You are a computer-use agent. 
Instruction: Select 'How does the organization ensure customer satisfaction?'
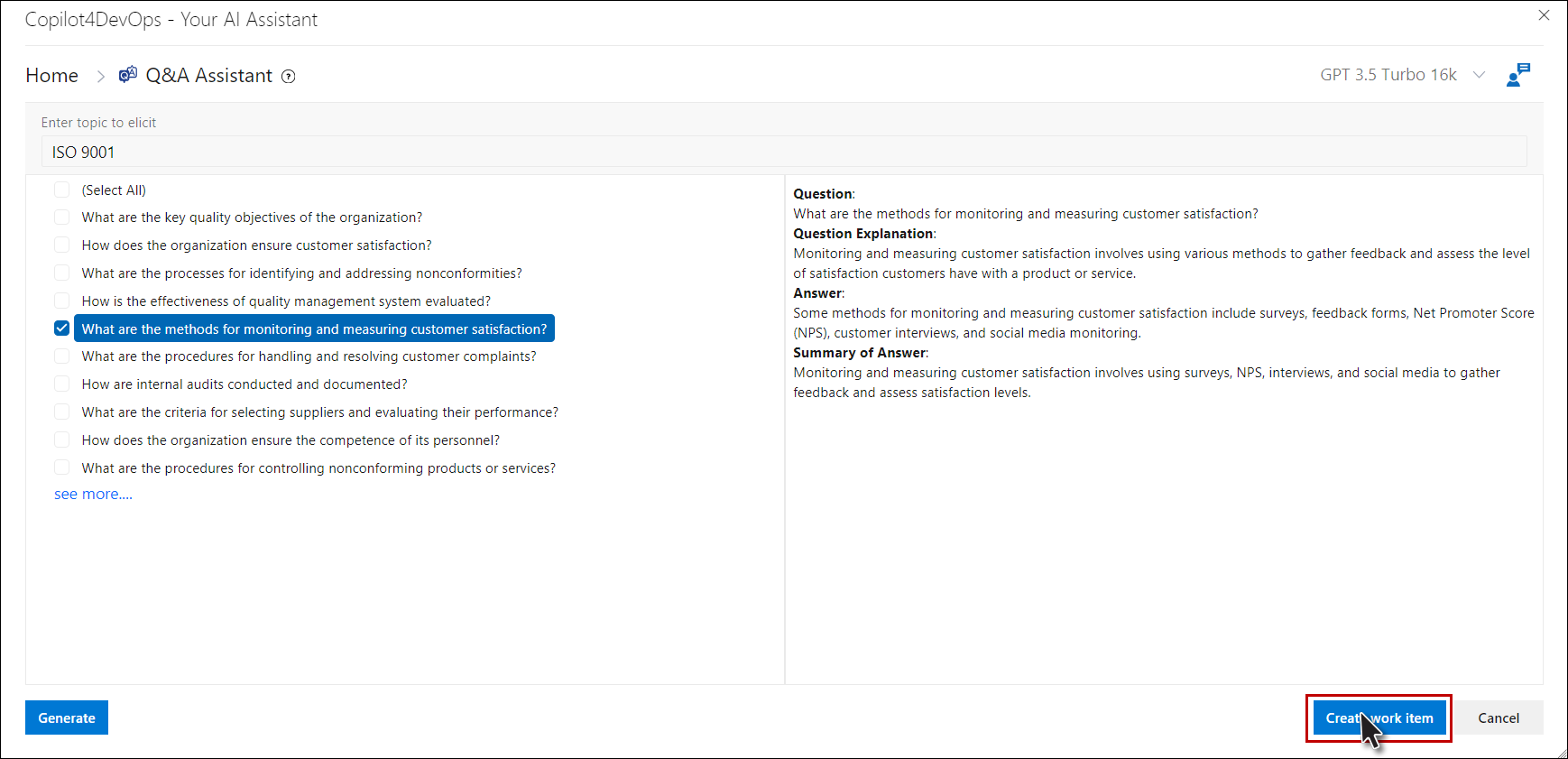point(256,245)
